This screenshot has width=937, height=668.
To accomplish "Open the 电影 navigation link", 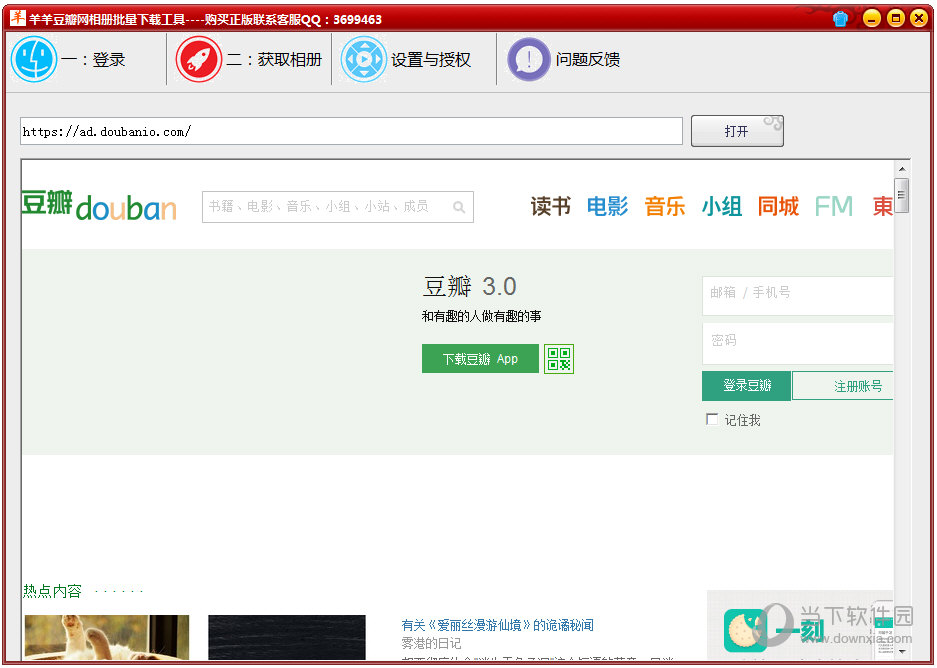I will click(607, 206).
